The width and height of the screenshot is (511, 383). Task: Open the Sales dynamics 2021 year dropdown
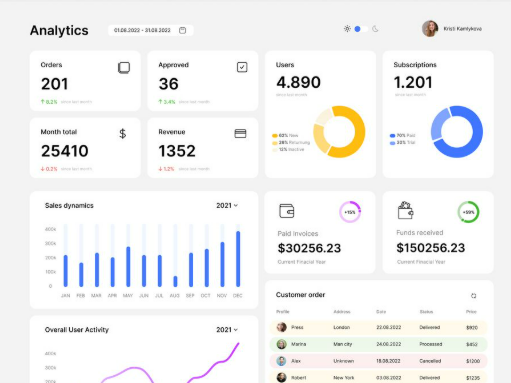pos(227,206)
